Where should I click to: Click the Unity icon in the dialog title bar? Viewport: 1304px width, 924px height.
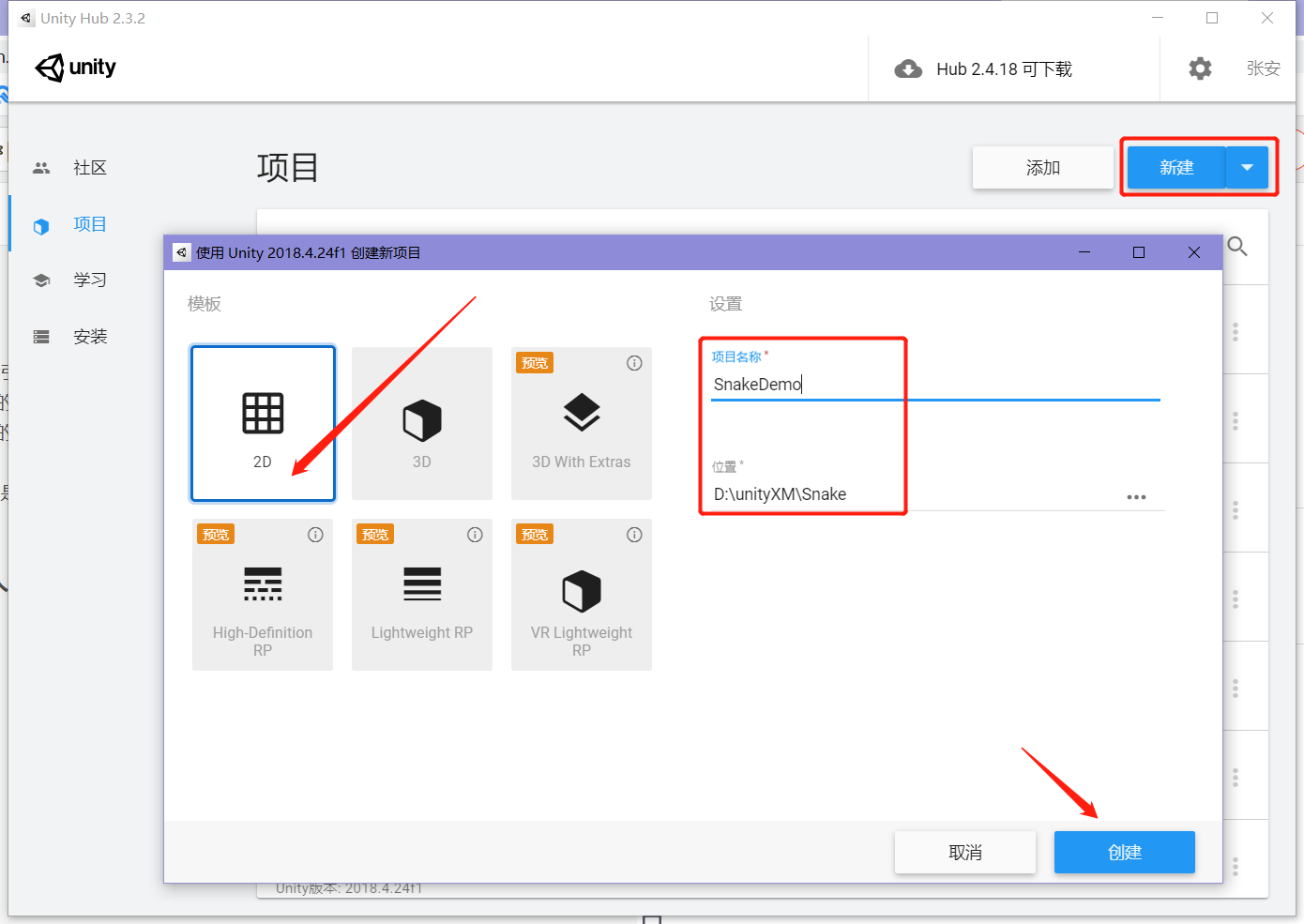pyautogui.click(x=182, y=252)
